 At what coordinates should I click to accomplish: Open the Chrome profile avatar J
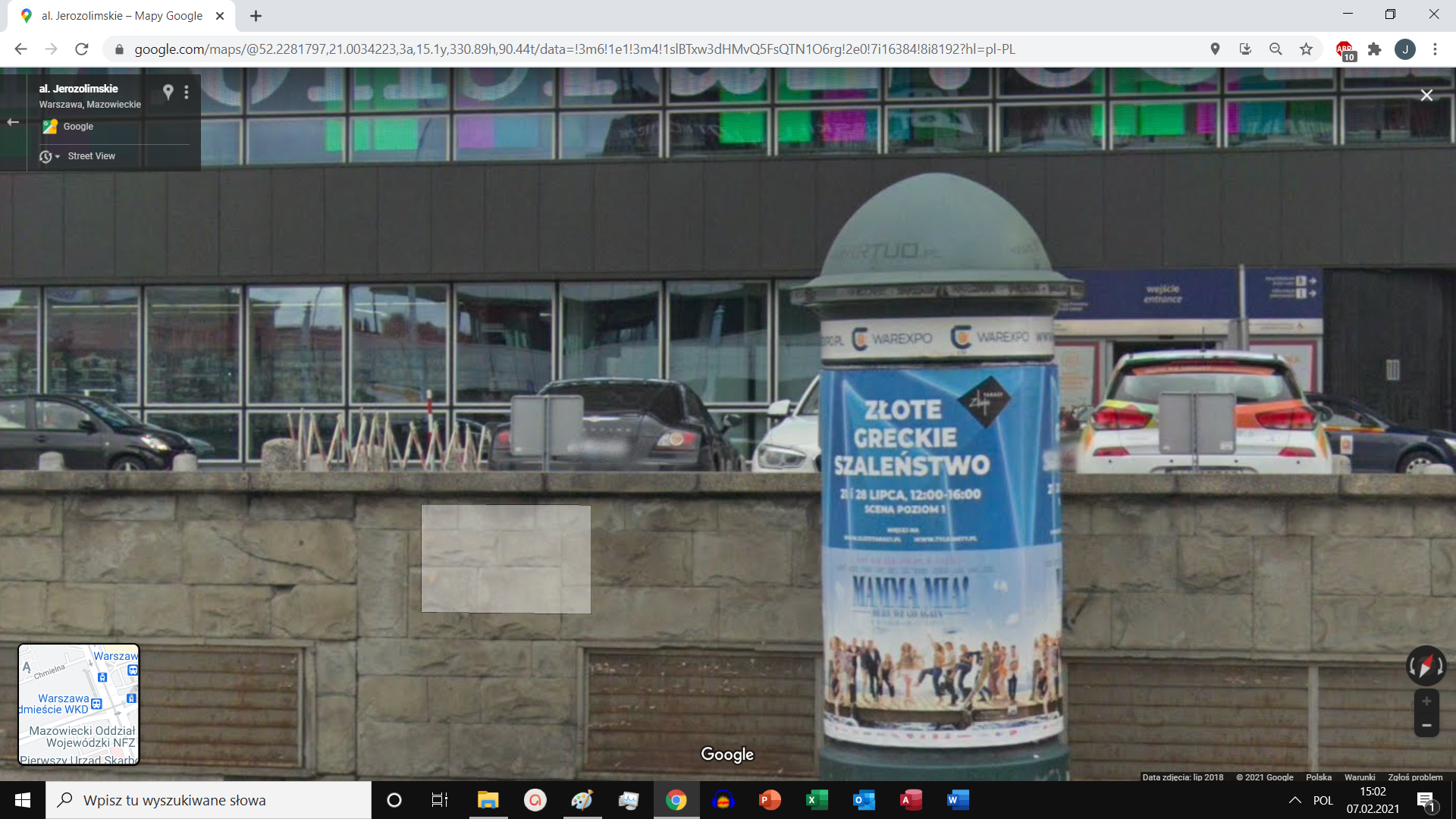pyautogui.click(x=1405, y=49)
